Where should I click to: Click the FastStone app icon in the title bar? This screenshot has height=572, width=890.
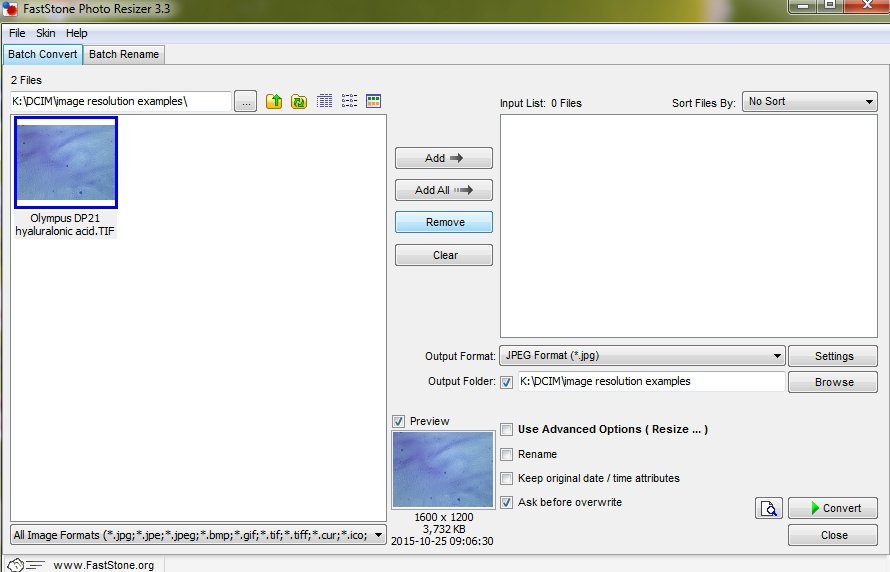pyautogui.click(x=10, y=9)
